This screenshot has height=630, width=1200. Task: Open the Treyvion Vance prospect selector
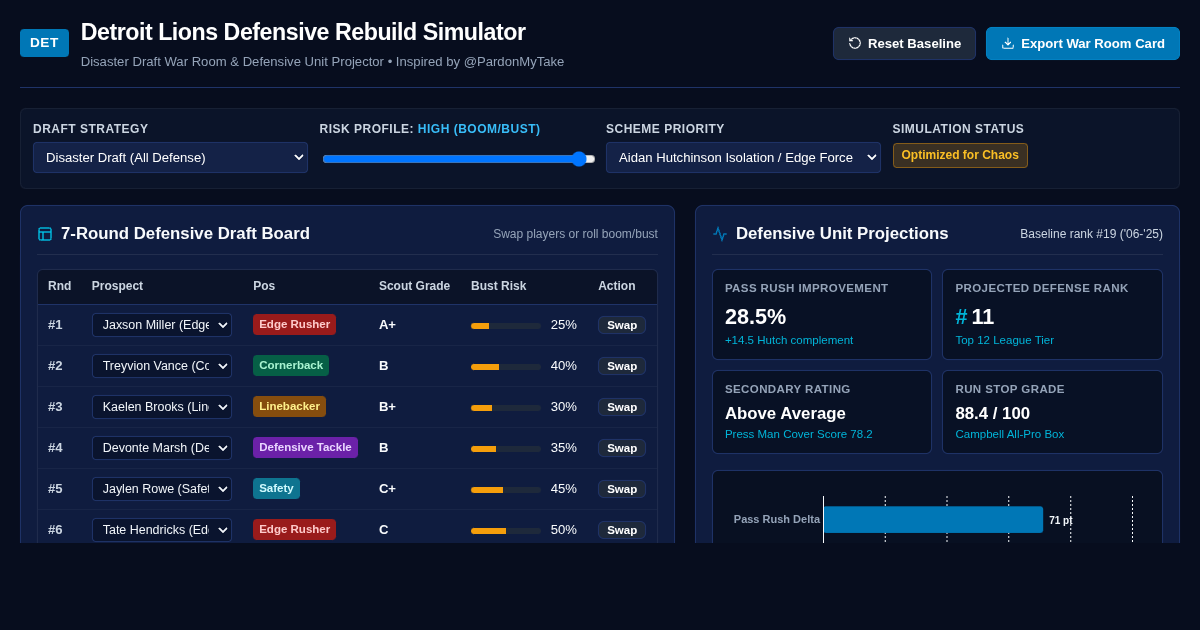click(x=162, y=366)
